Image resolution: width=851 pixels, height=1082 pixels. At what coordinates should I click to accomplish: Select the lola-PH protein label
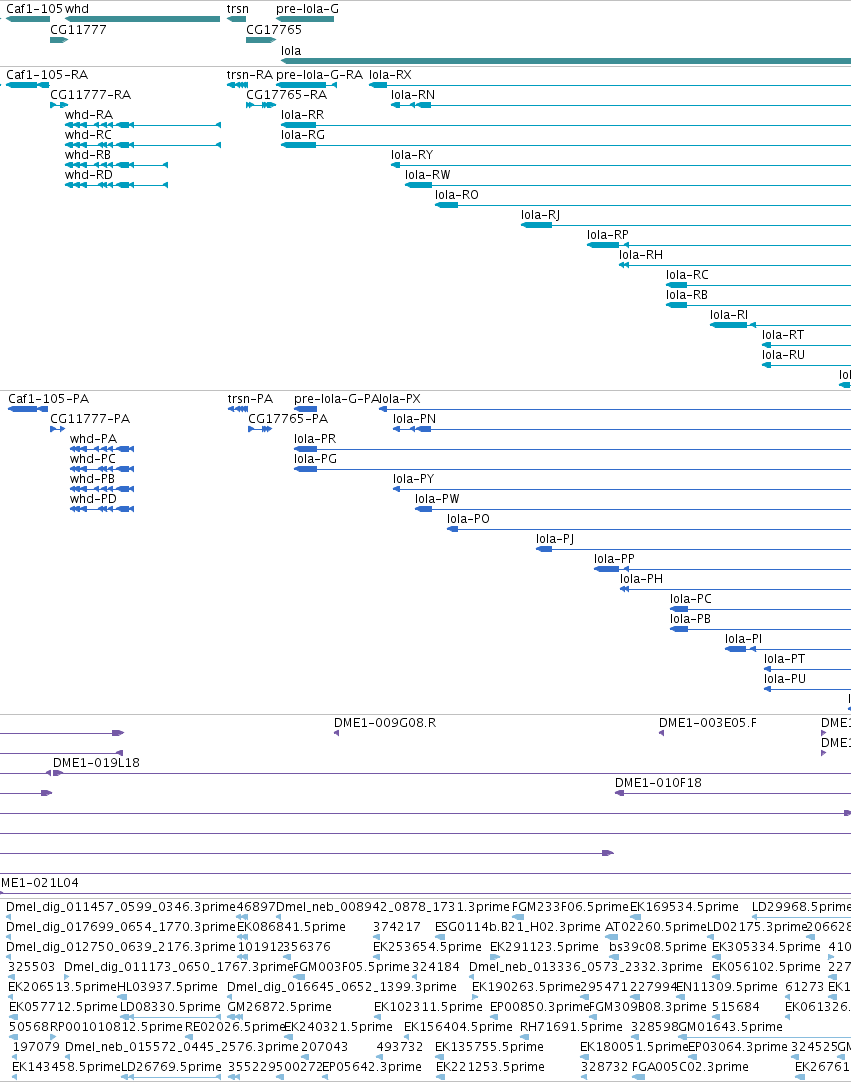[x=641, y=579]
